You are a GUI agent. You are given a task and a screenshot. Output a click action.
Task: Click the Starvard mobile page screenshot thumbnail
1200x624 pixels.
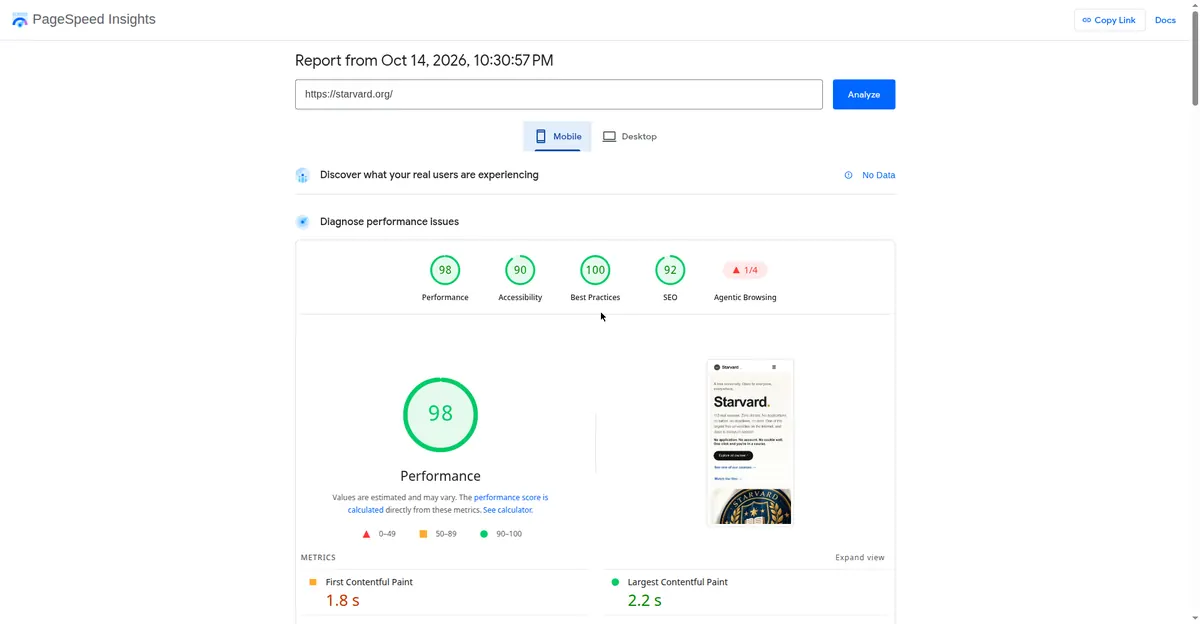750,442
